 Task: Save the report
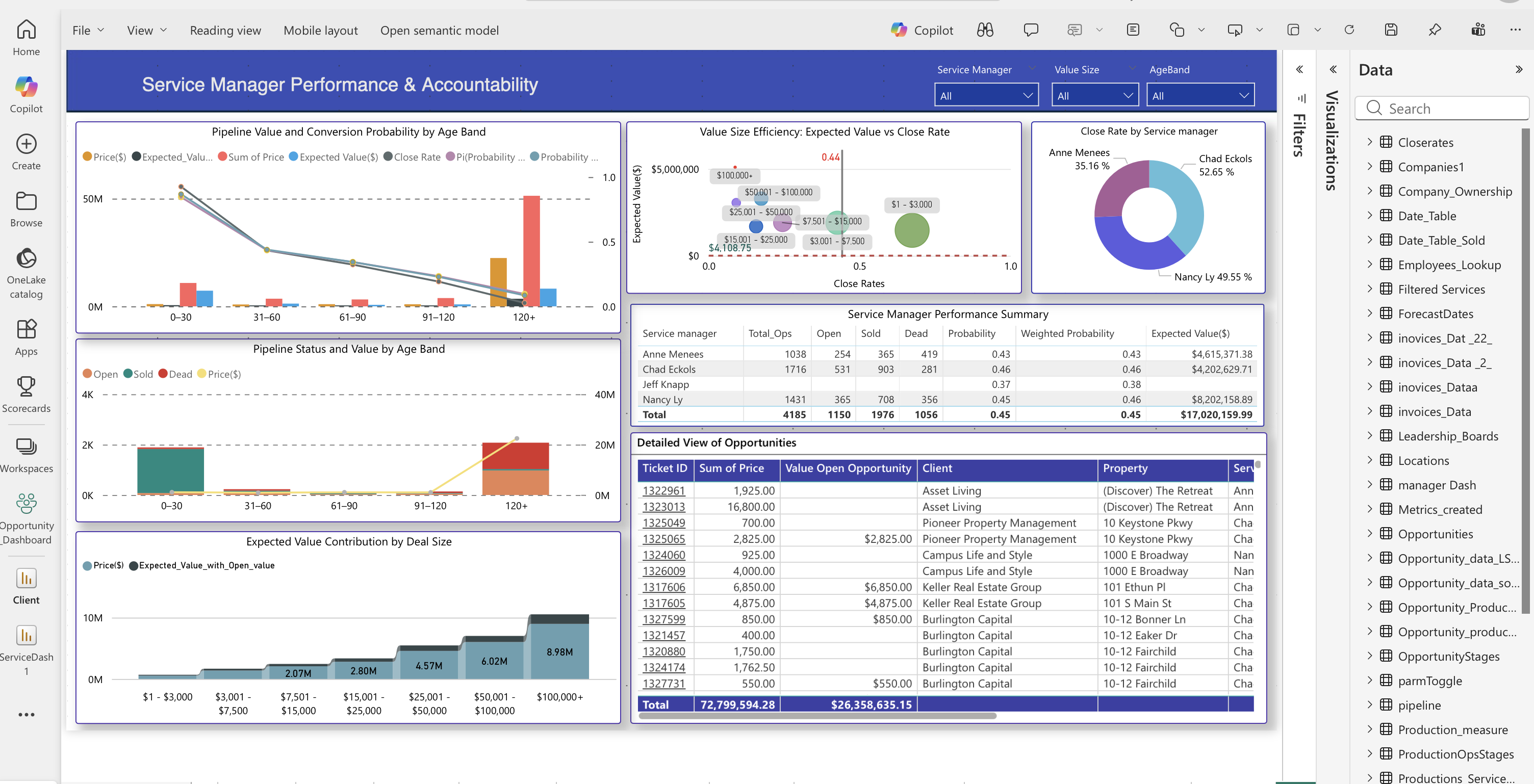1391,30
